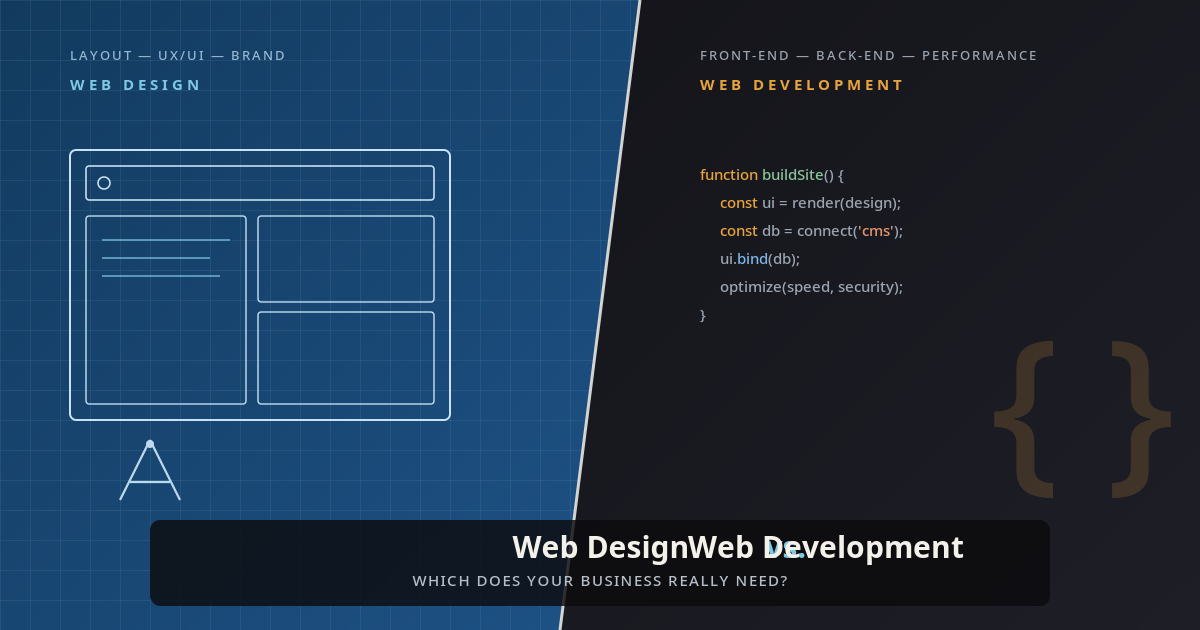Click the "LAYOUT — UX/UI — BRAND" text
This screenshot has width=1200, height=630.
click(x=178, y=55)
